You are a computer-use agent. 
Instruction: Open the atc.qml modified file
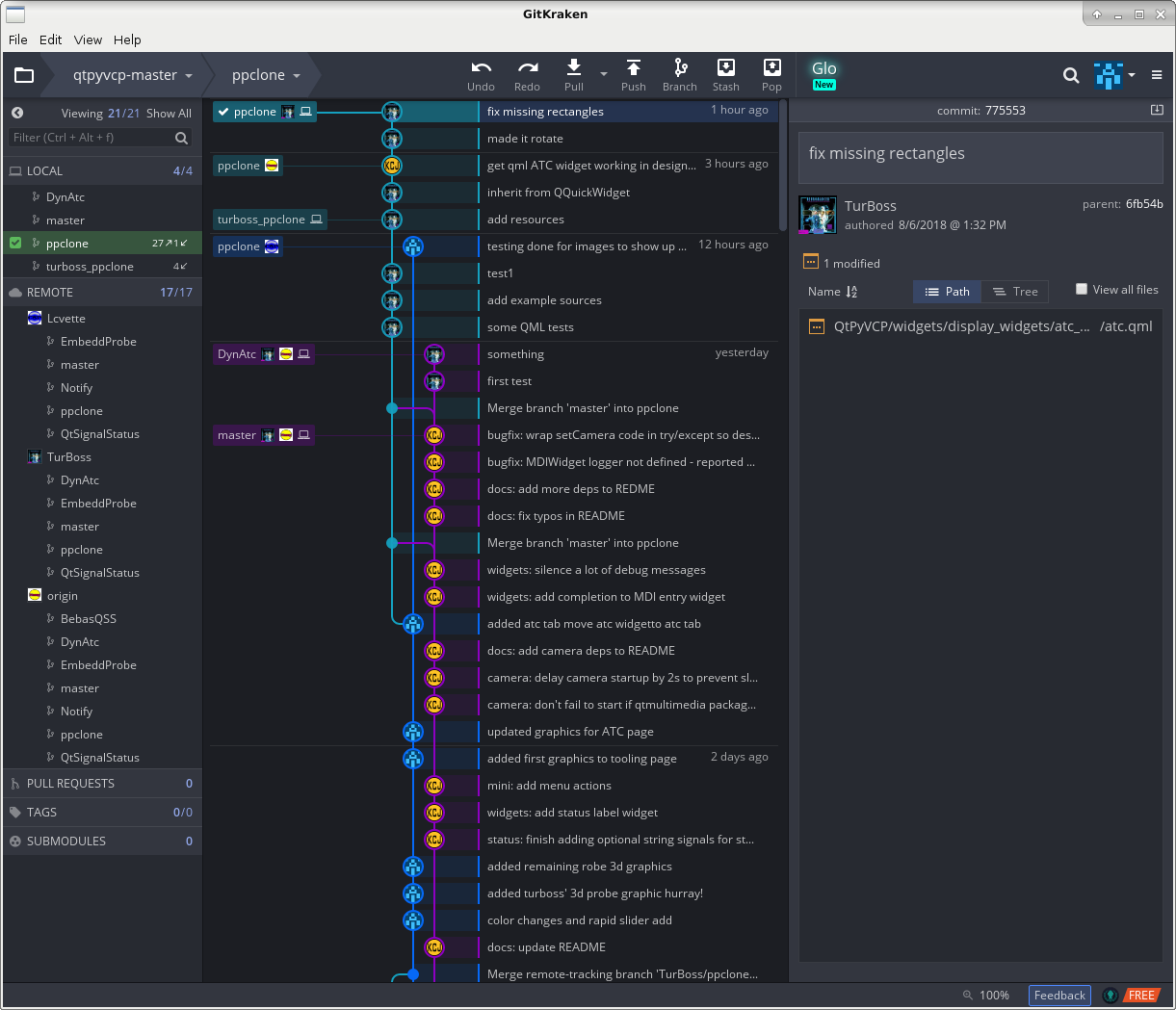pos(980,326)
